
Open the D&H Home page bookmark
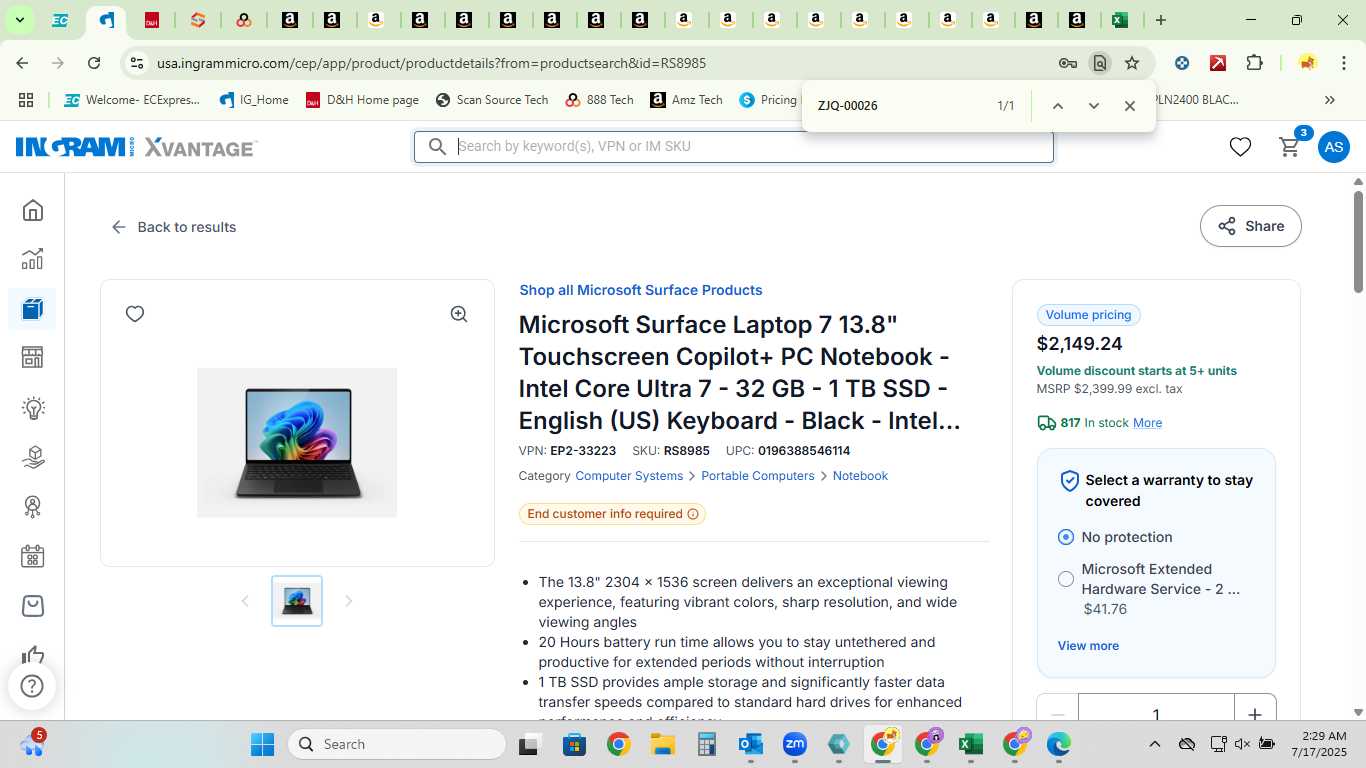point(362,100)
